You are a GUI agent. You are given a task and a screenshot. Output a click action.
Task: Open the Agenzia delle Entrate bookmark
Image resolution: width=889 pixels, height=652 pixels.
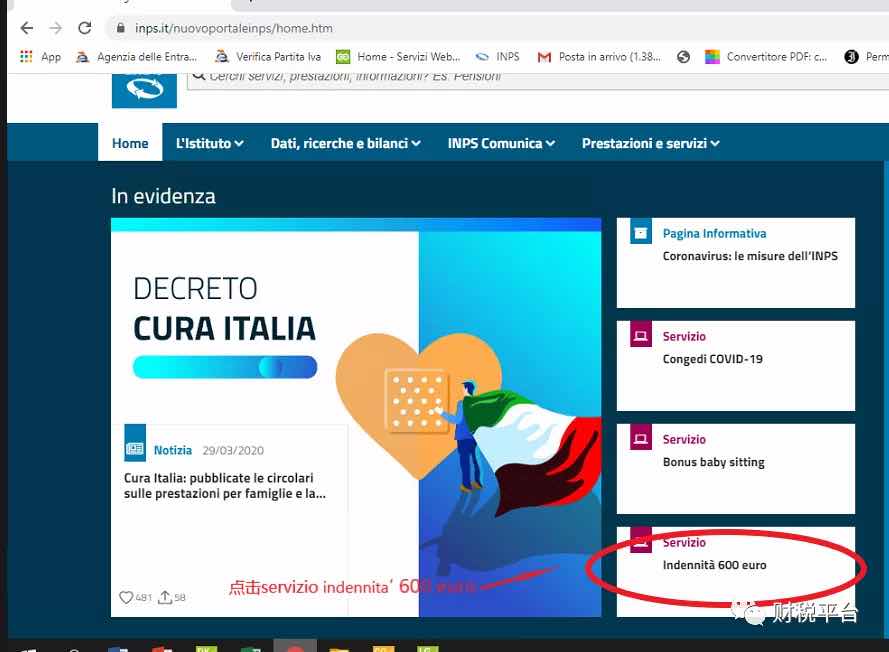pos(137,57)
